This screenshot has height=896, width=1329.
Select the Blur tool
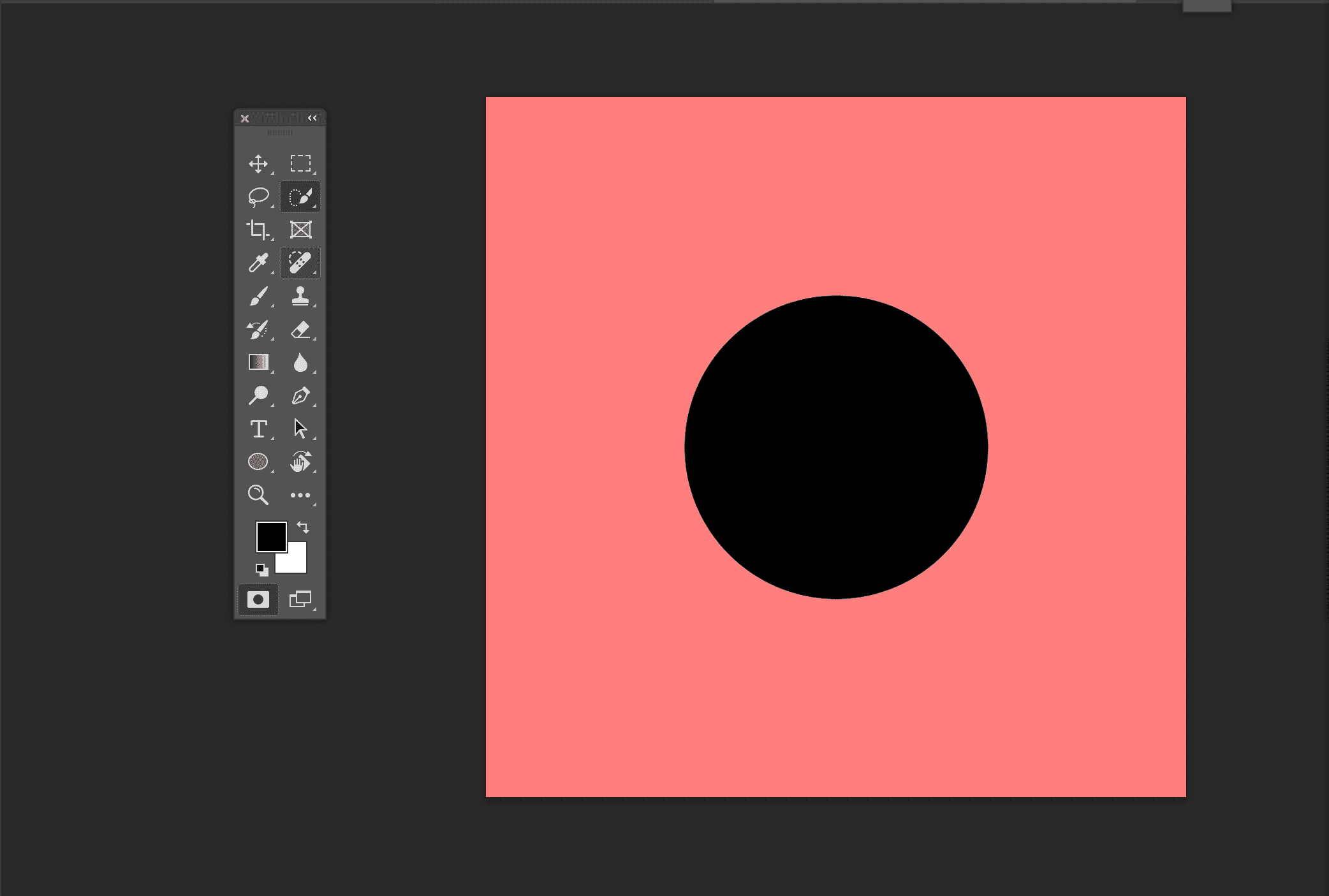point(300,363)
